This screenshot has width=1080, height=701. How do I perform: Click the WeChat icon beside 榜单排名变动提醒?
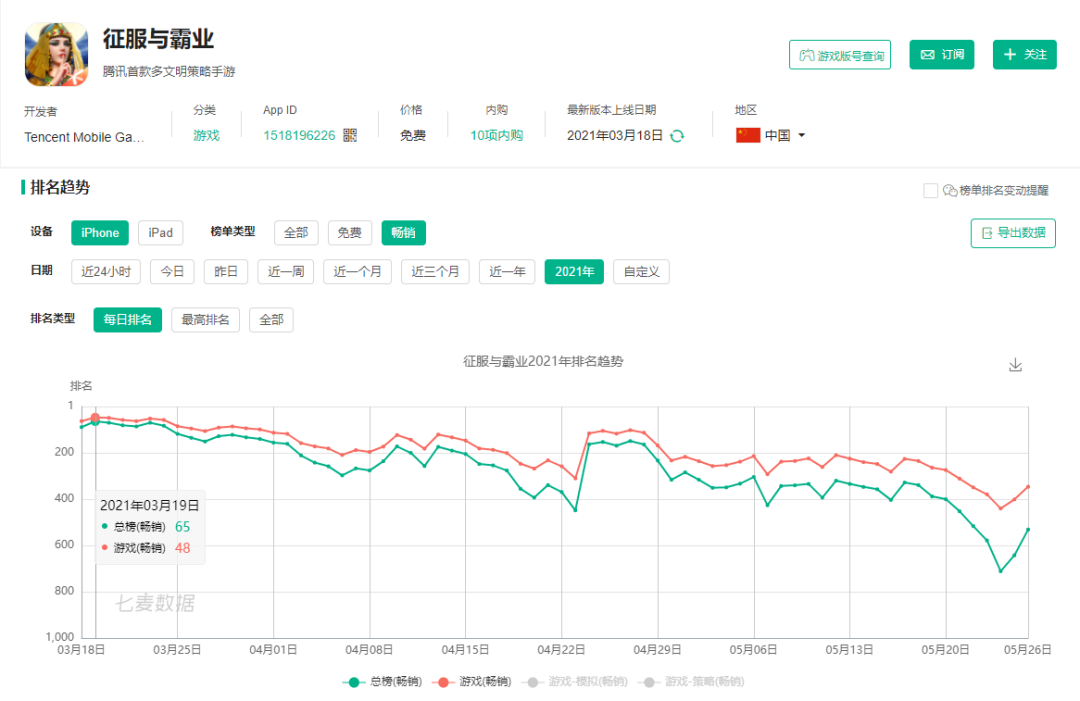tap(950, 190)
